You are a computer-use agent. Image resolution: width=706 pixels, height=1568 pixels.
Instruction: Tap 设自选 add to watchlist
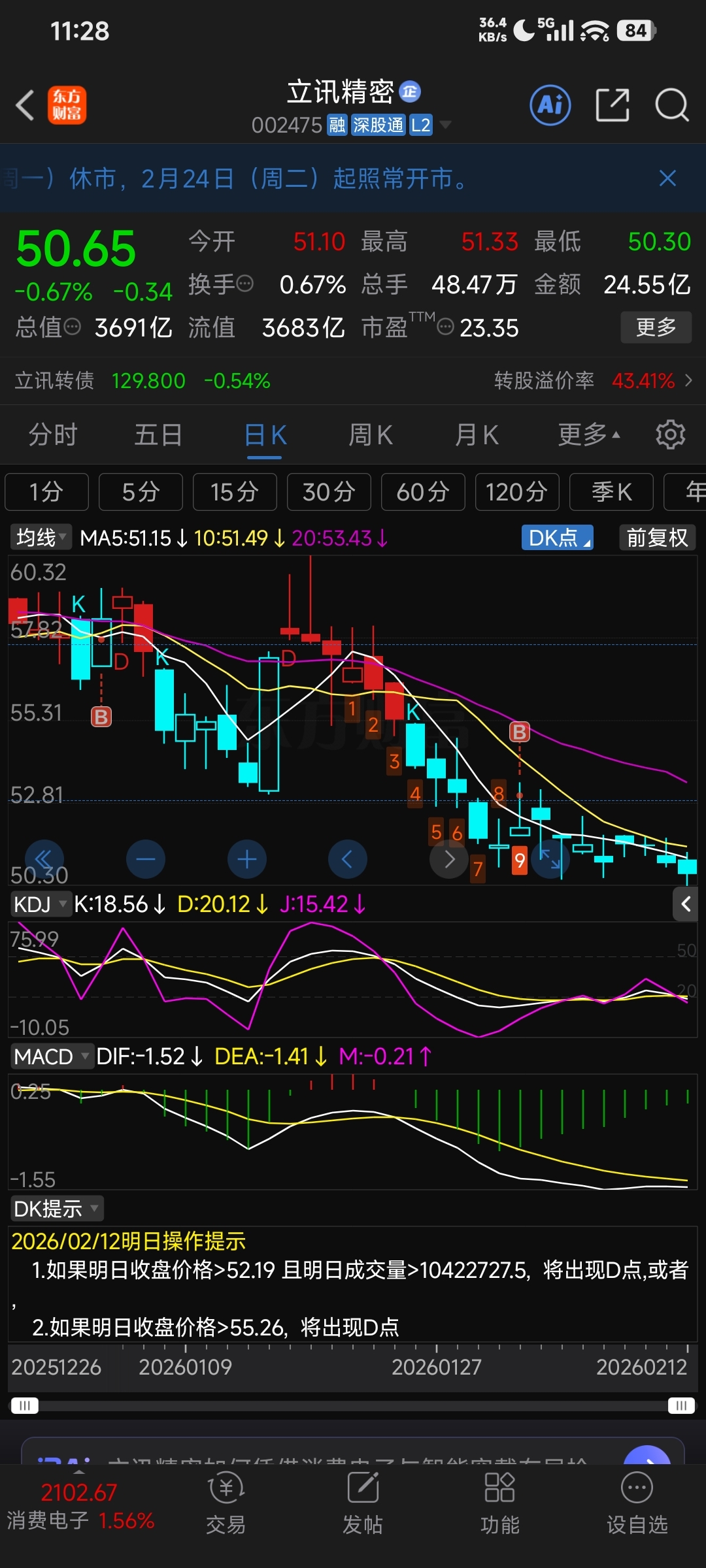(x=637, y=1503)
